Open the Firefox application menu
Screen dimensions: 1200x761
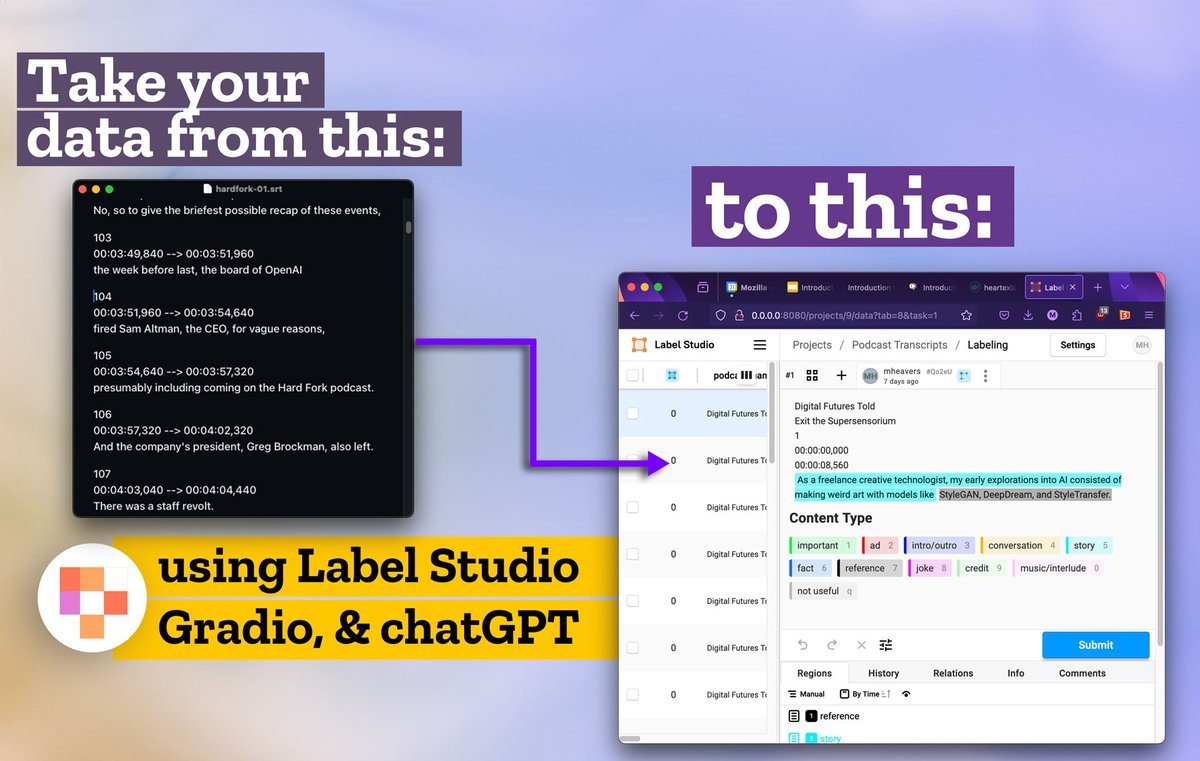(x=1149, y=315)
